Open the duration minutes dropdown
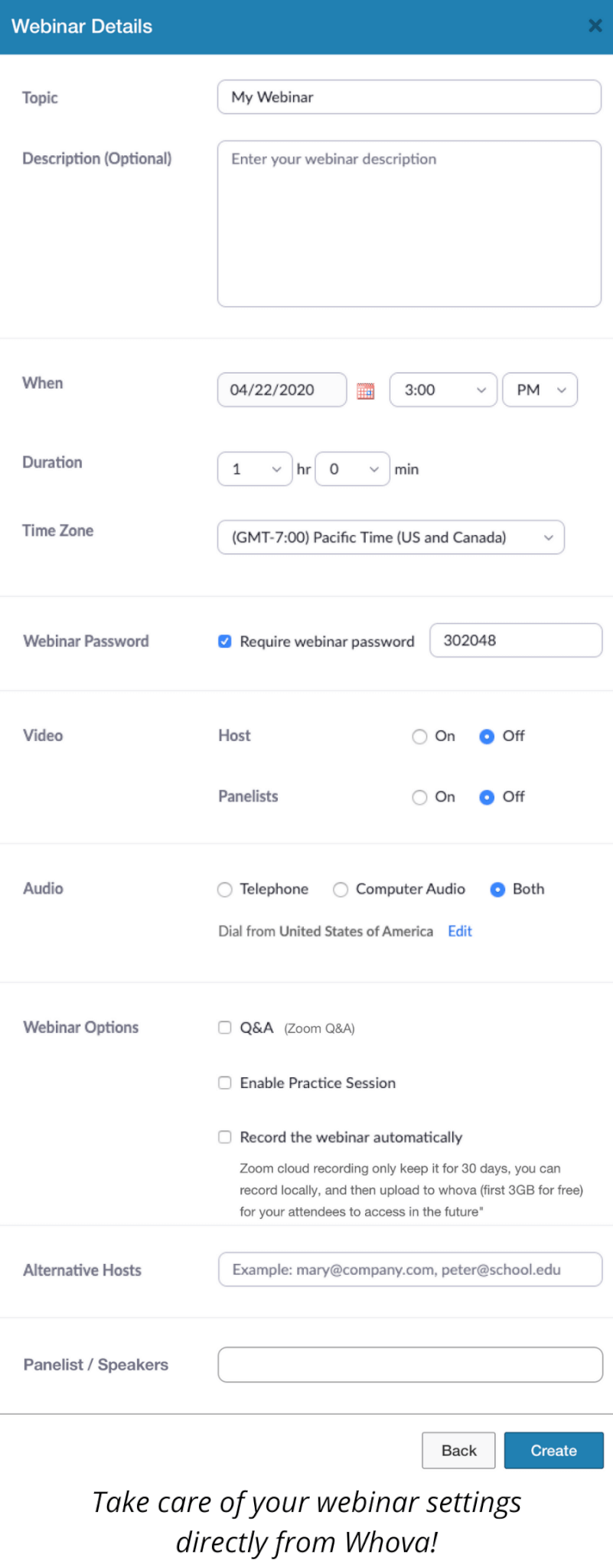The height and width of the screenshot is (1568, 613). (352, 469)
